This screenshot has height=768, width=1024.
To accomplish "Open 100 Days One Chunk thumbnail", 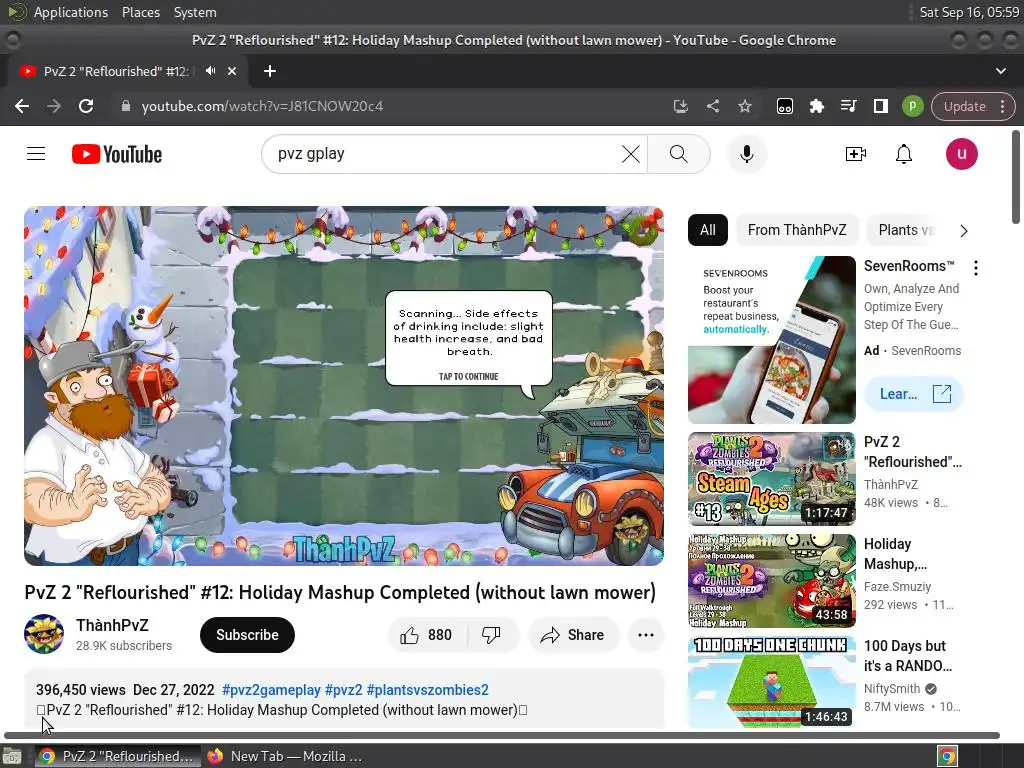I will [x=771, y=682].
